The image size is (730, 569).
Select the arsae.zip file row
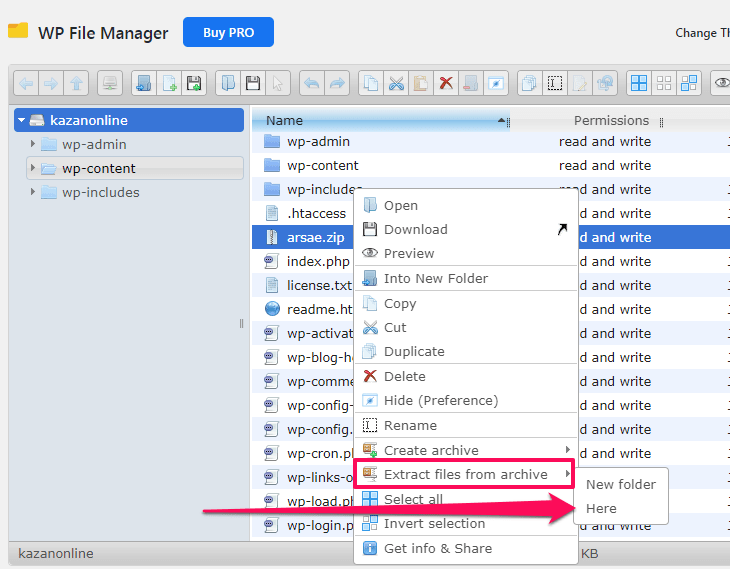click(x=304, y=237)
